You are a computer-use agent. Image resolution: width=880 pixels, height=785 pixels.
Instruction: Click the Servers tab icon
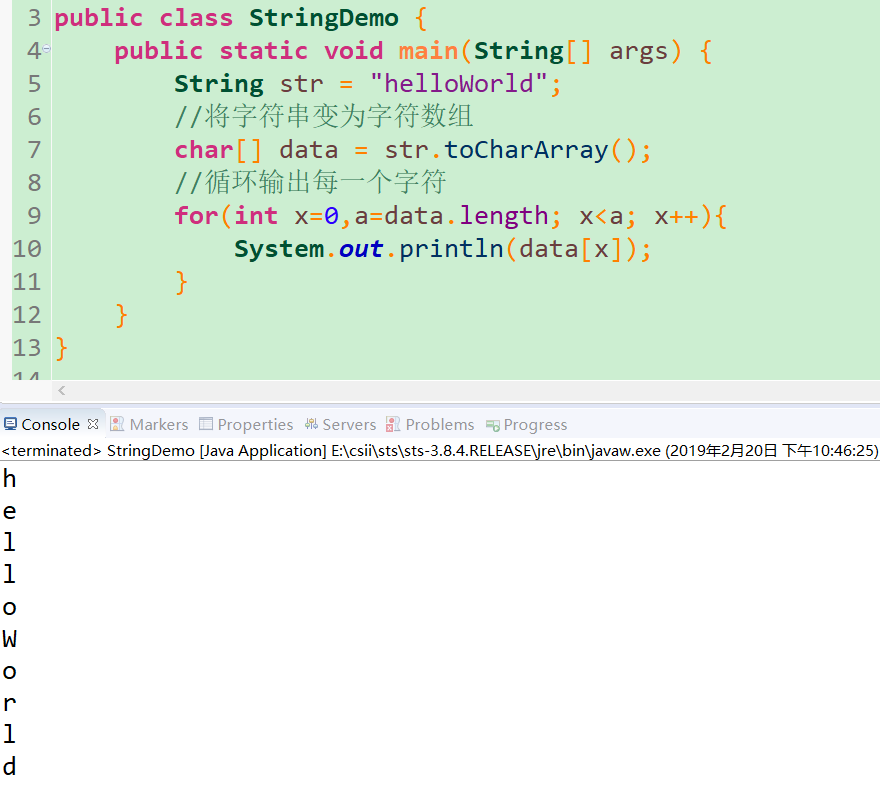tap(311, 424)
